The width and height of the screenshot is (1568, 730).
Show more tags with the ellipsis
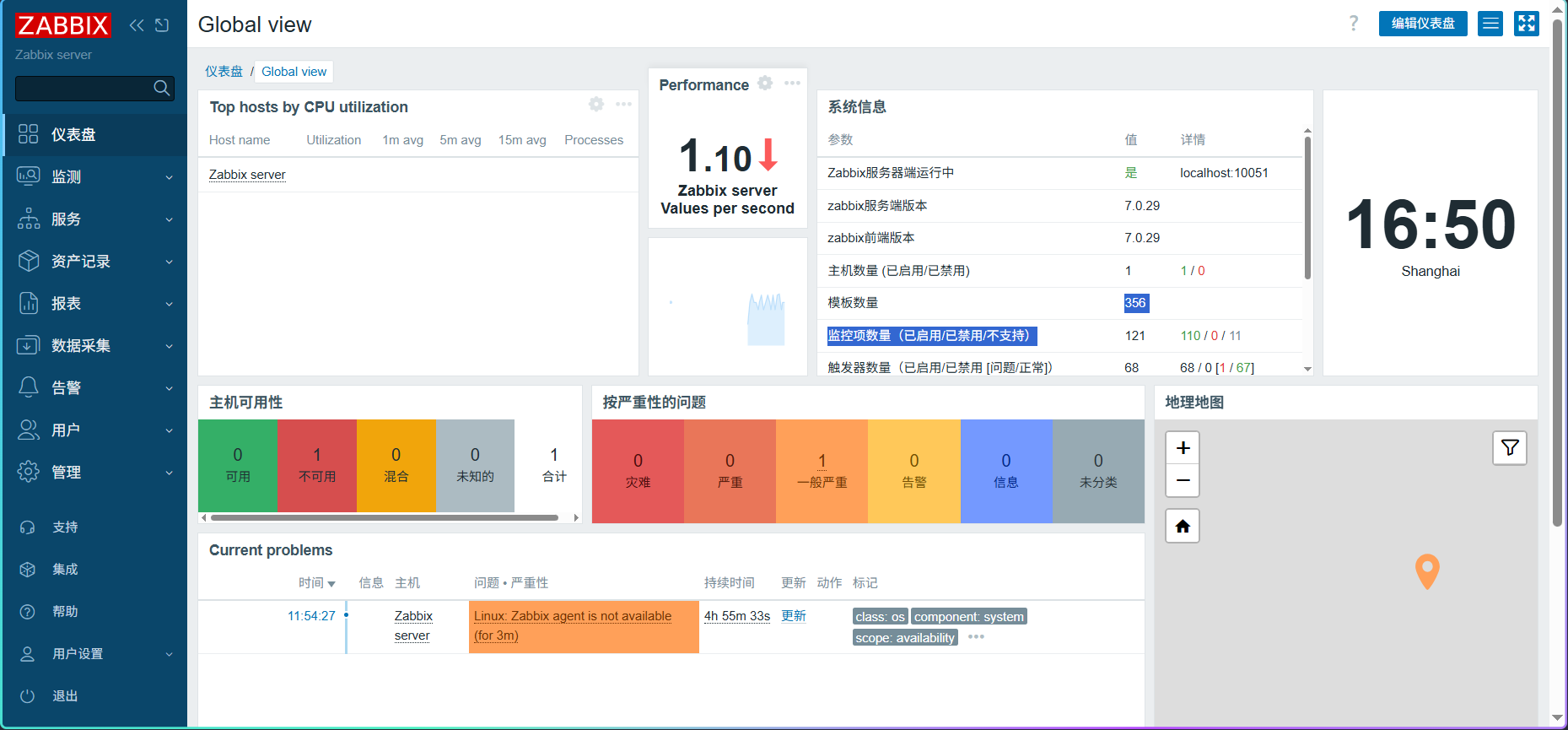(976, 637)
